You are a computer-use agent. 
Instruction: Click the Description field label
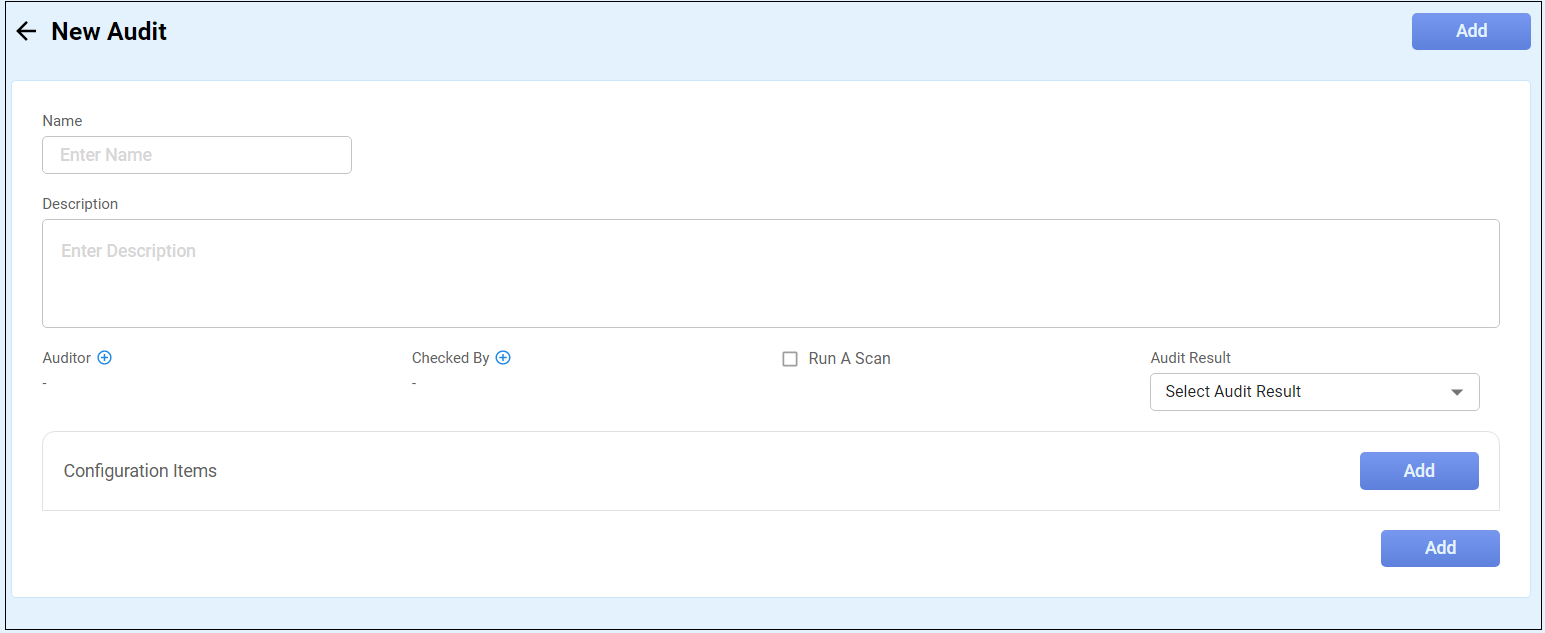(80, 204)
